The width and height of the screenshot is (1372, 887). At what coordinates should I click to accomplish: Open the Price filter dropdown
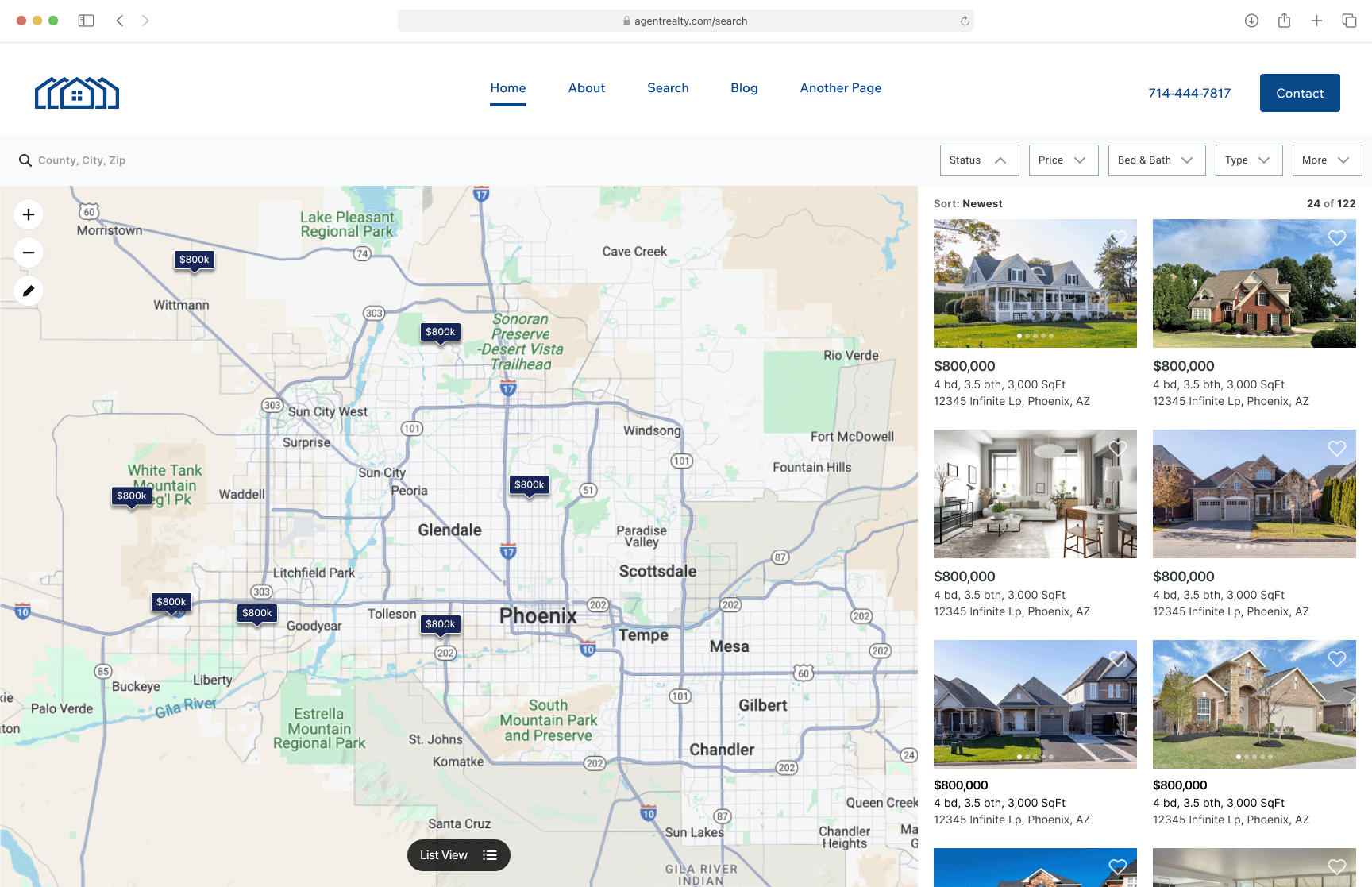(1062, 160)
